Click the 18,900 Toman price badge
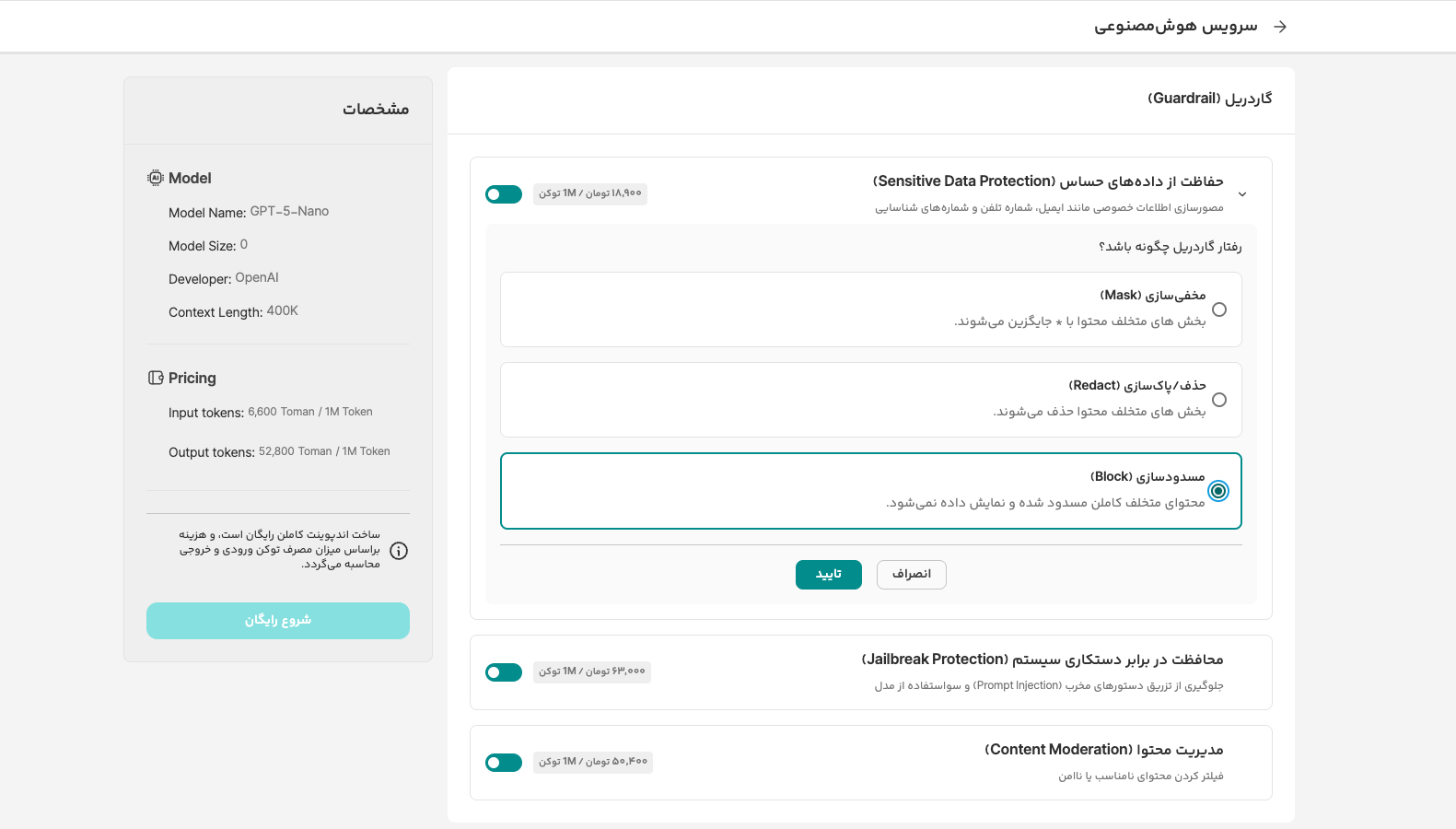 coord(590,193)
